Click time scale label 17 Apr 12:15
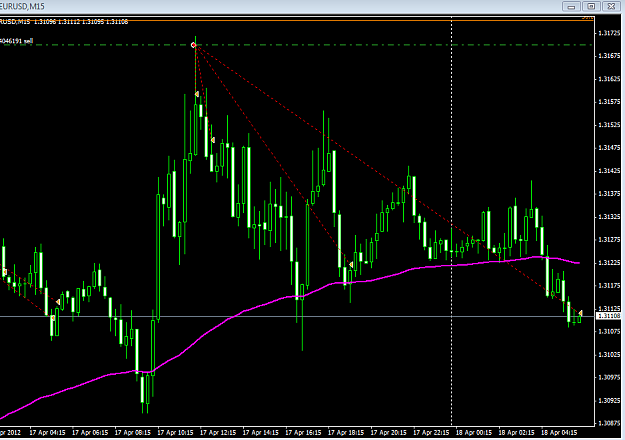The image size is (625, 440). [218, 432]
